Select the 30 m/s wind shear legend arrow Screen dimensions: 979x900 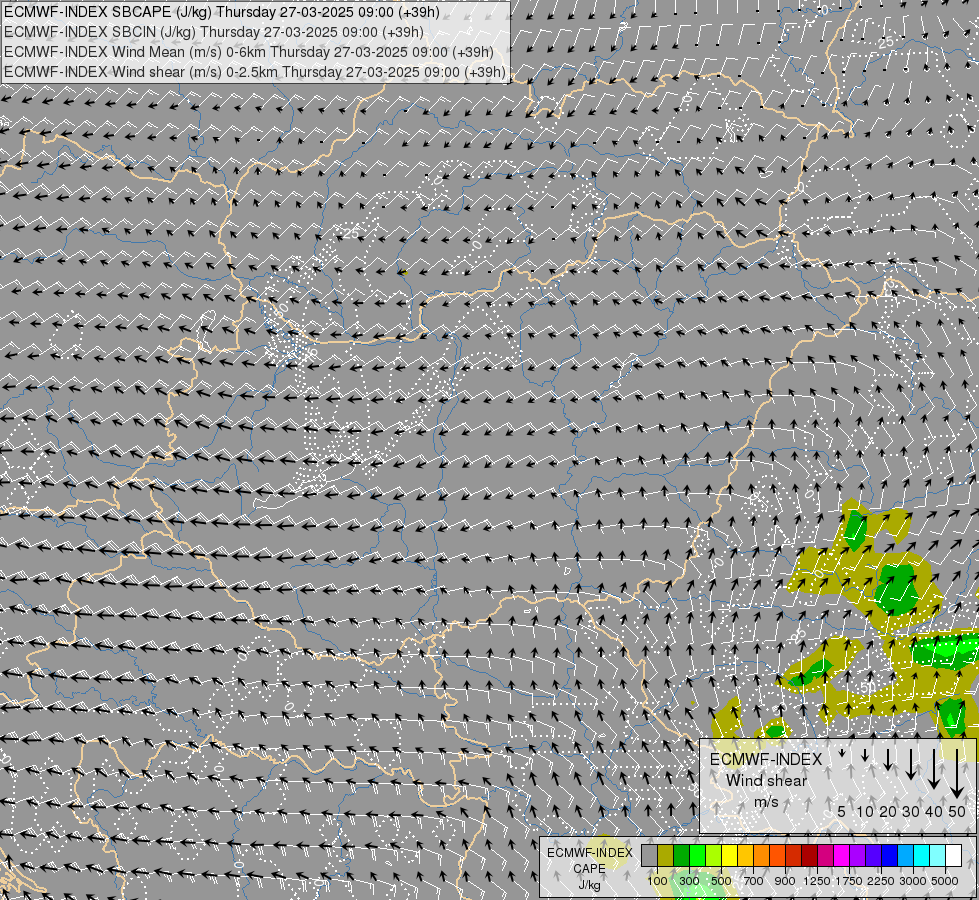pyautogui.click(x=911, y=764)
